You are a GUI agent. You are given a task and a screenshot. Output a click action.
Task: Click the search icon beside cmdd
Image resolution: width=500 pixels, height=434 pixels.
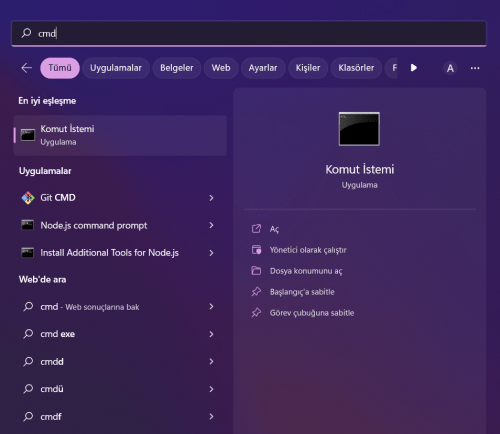28,361
